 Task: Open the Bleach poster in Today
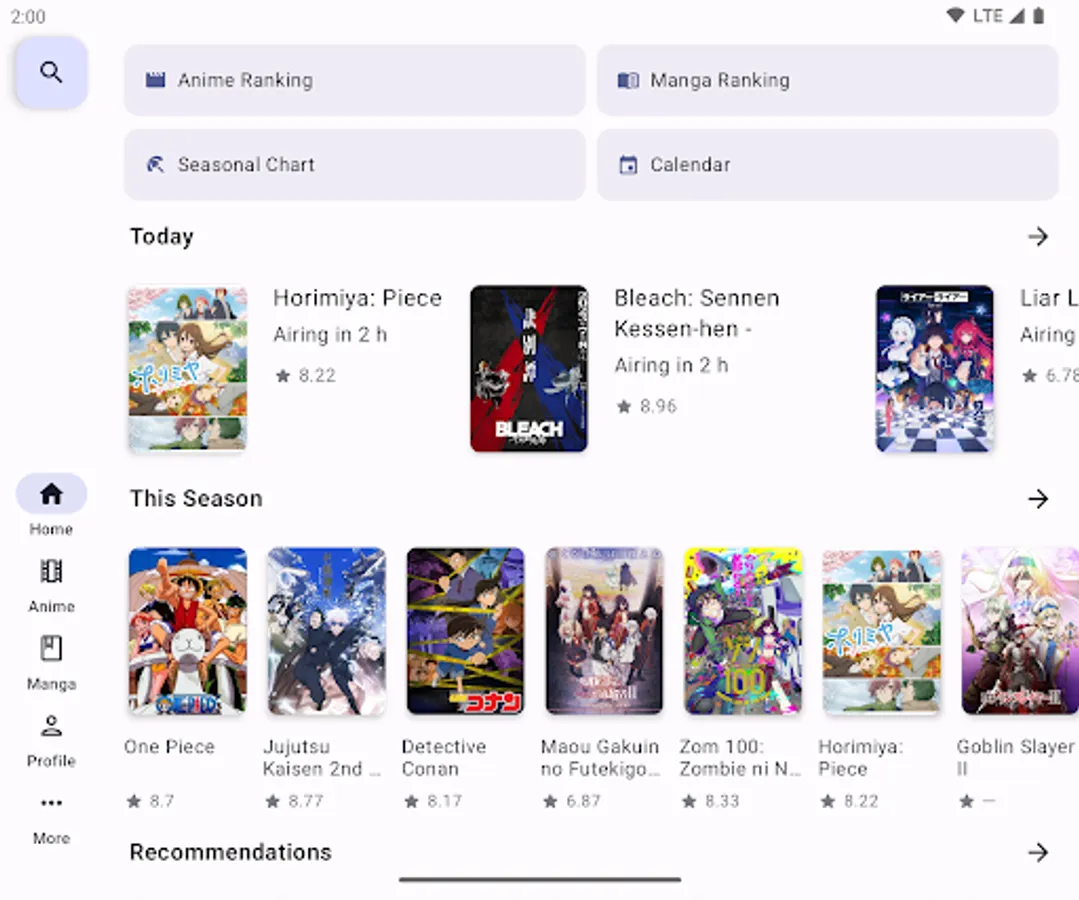(x=528, y=369)
